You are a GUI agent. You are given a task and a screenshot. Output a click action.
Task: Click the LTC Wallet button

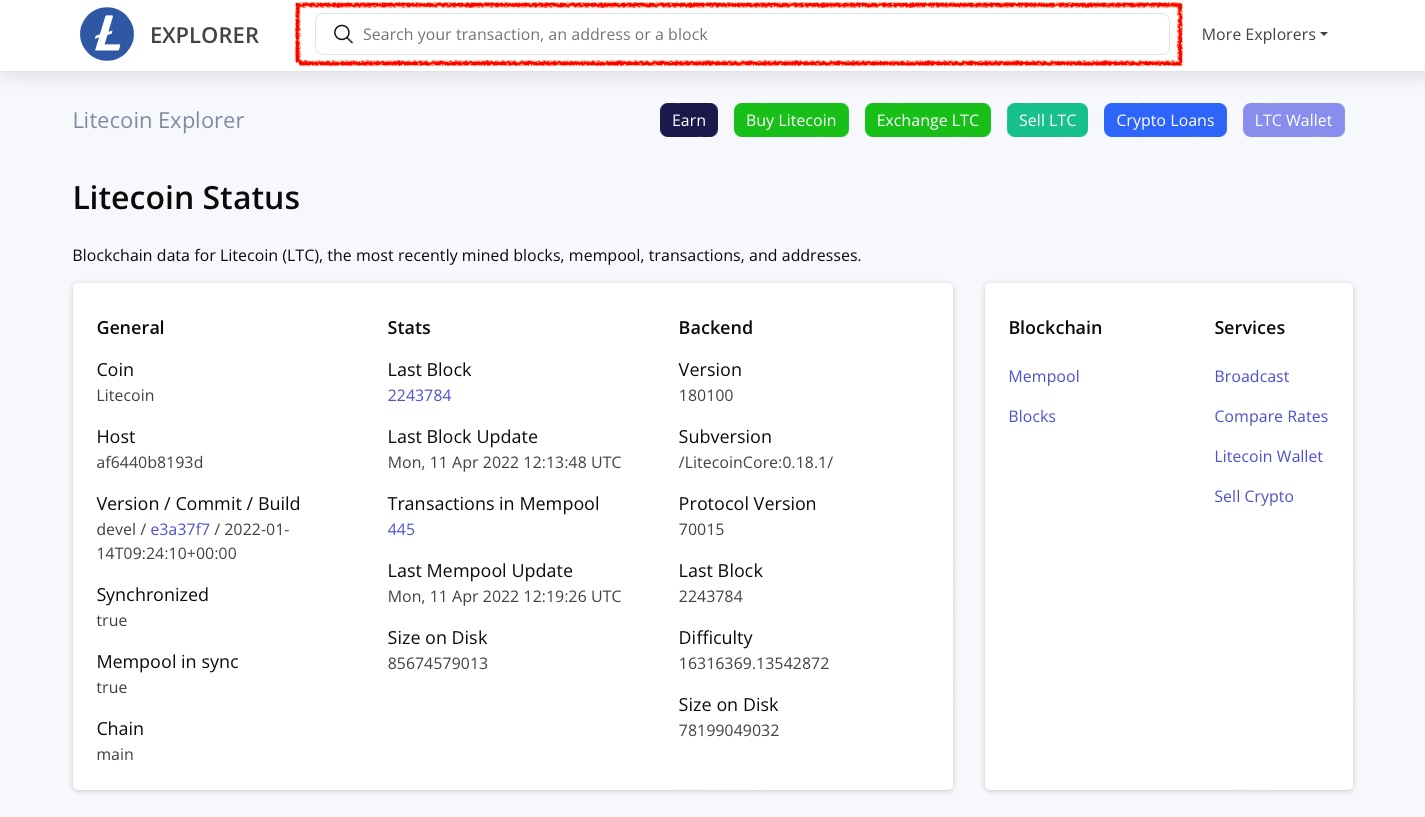(1293, 121)
